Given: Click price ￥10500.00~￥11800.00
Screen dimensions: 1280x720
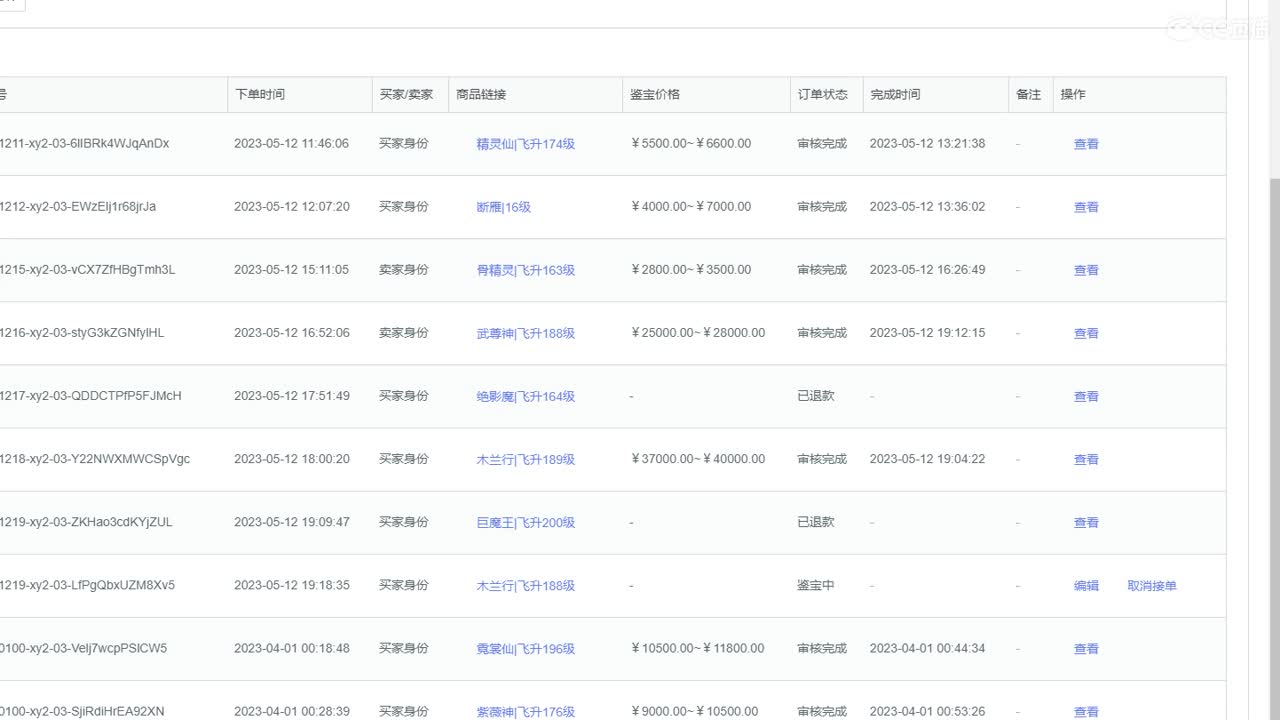Looking at the screenshot, I should click(x=697, y=647).
